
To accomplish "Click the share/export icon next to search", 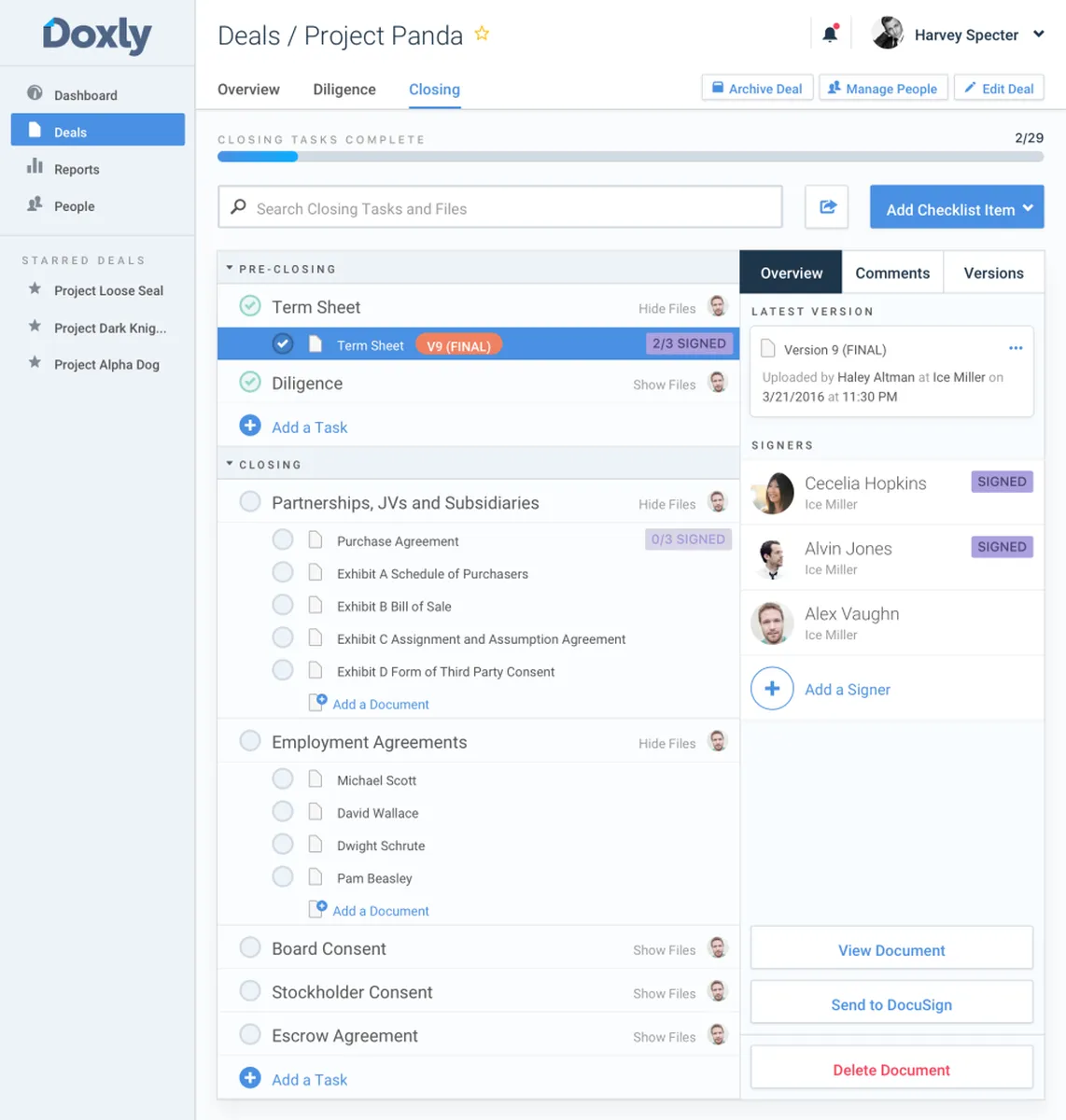I will coord(827,207).
